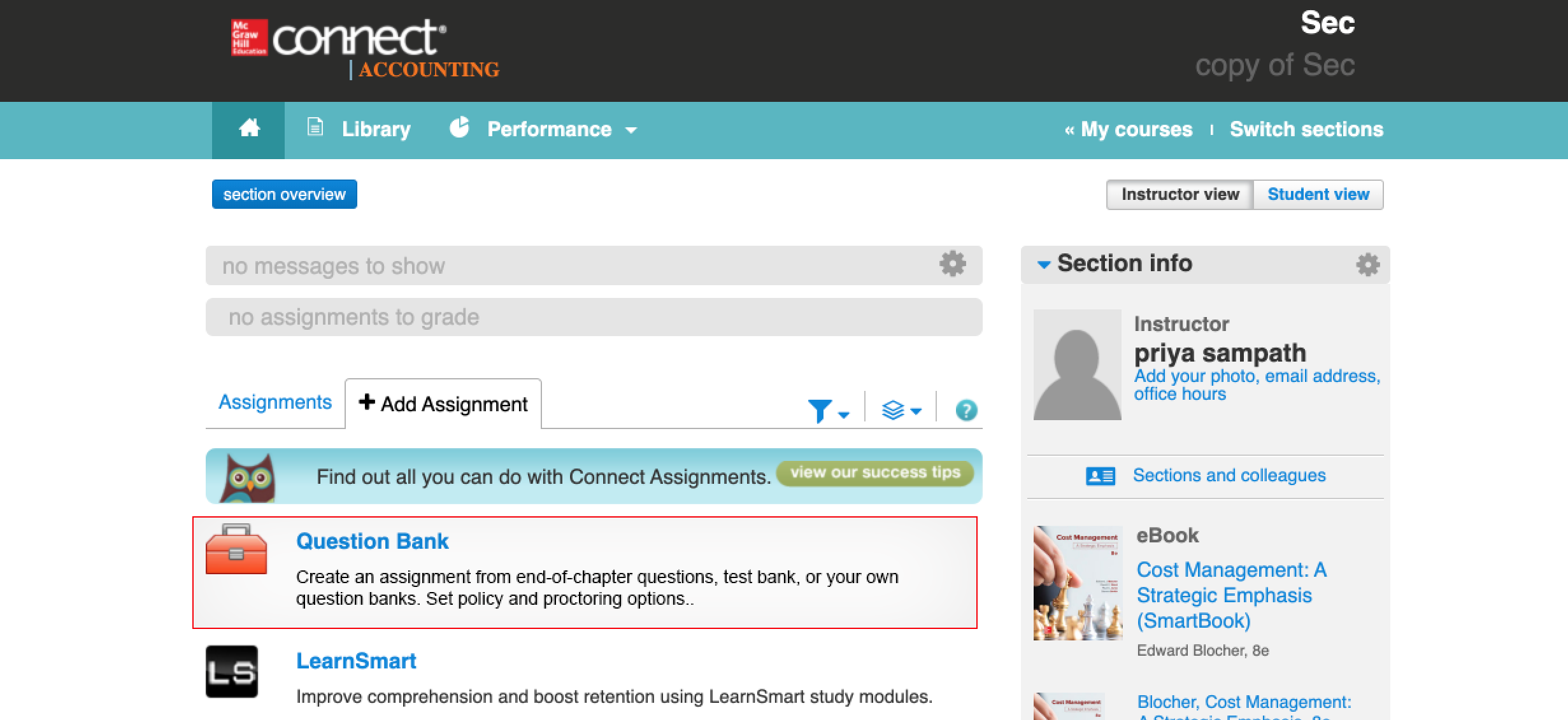Click the Find out all you can do text
Screen dimensions: 1568x720
pyautogui.click(x=543, y=476)
